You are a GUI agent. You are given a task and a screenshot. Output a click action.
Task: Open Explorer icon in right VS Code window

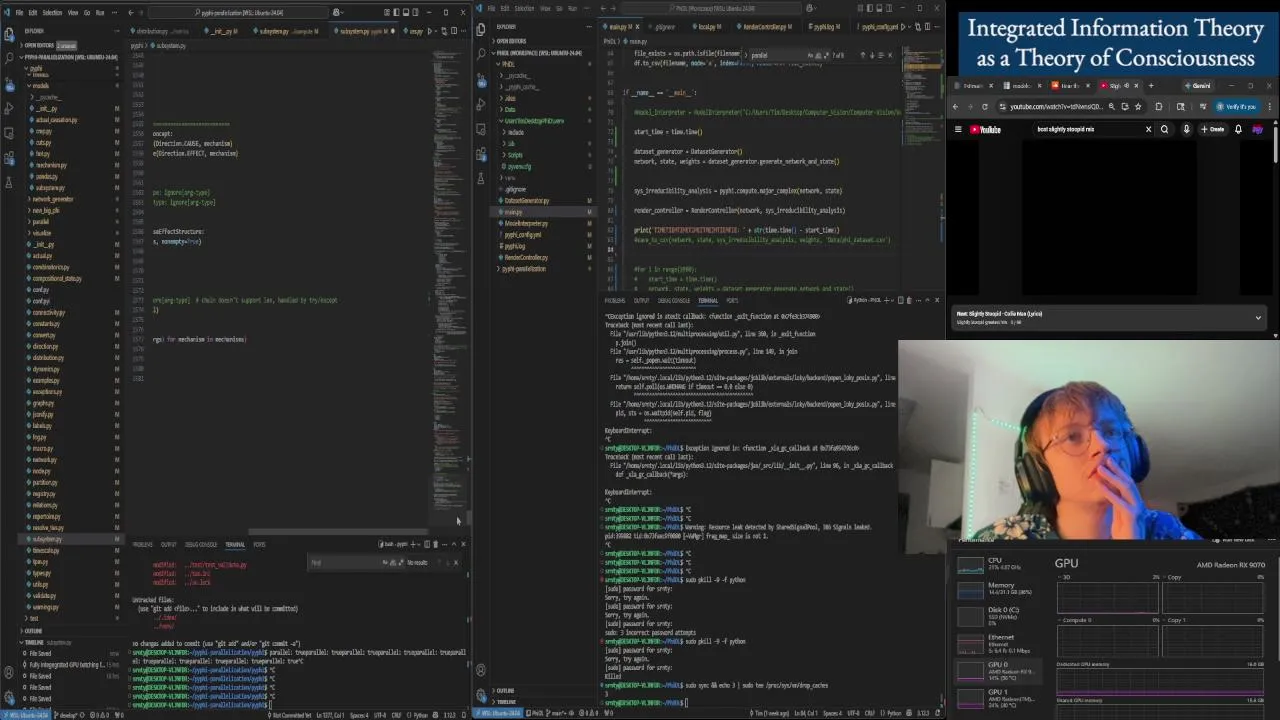tap(481, 29)
